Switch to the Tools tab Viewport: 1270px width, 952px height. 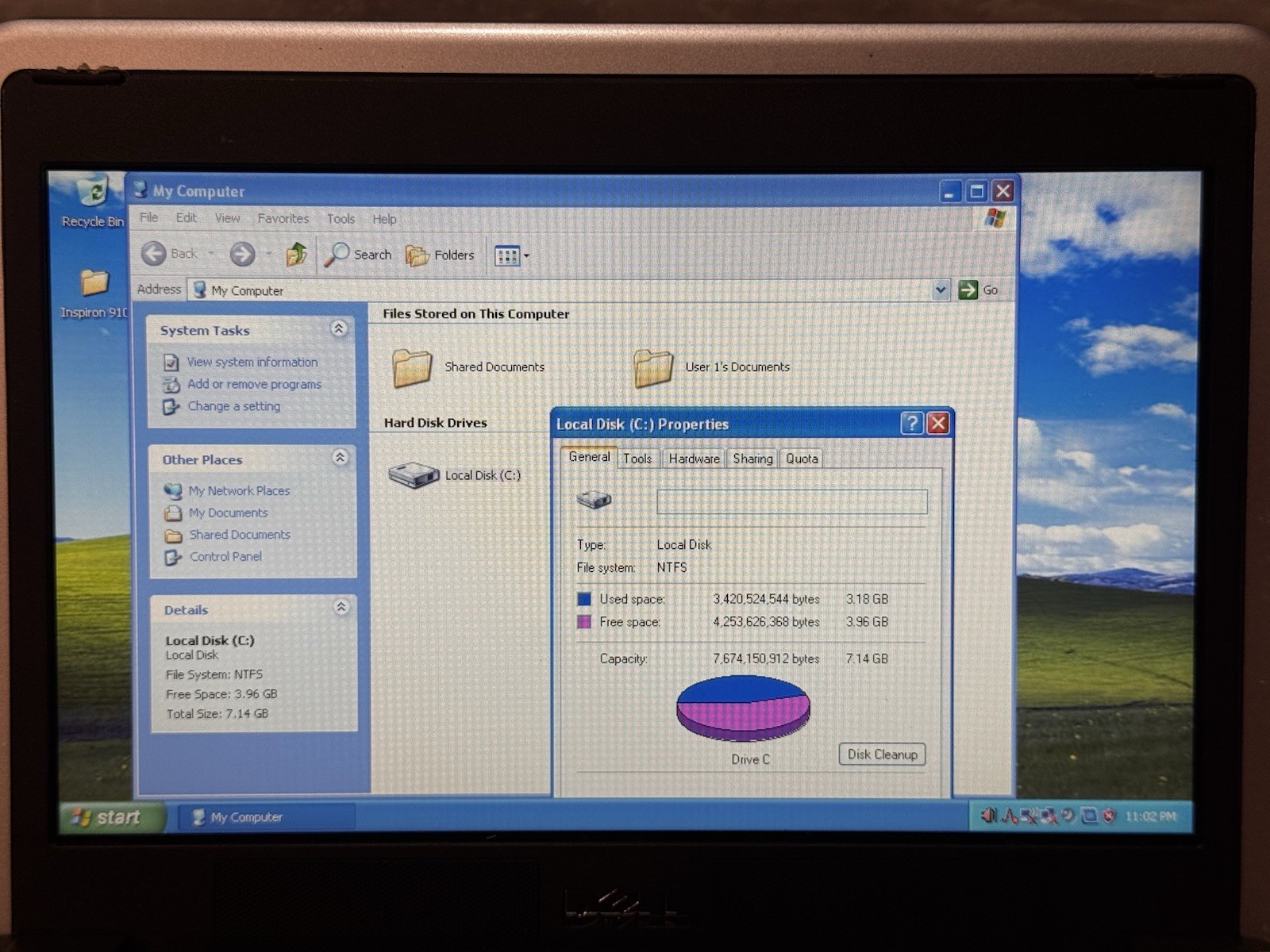click(637, 459)
